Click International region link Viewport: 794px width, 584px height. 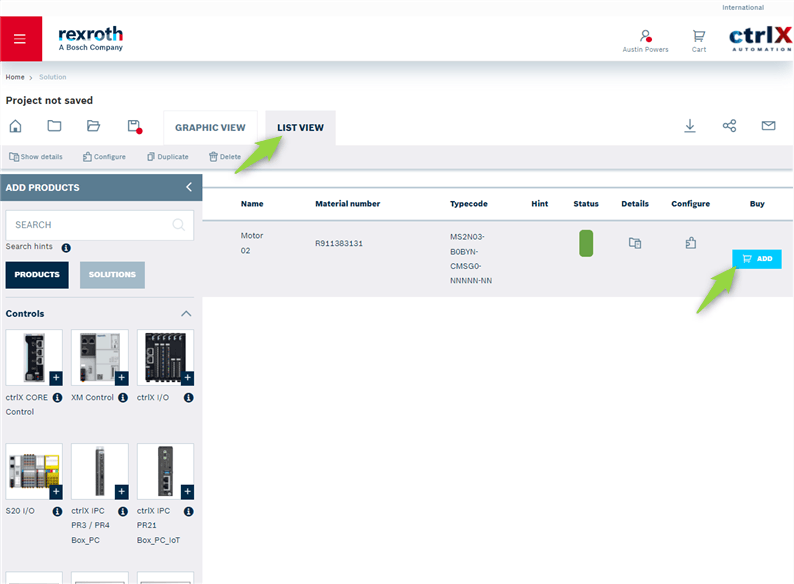pyautogui.click(x=743, y=8)
